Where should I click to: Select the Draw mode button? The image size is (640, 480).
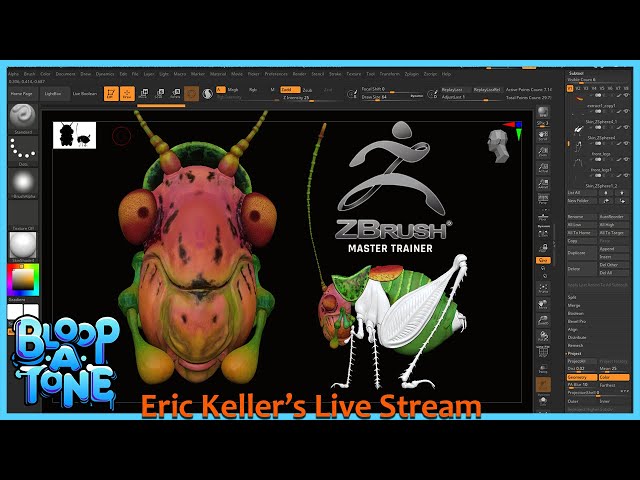pos(127,93)
